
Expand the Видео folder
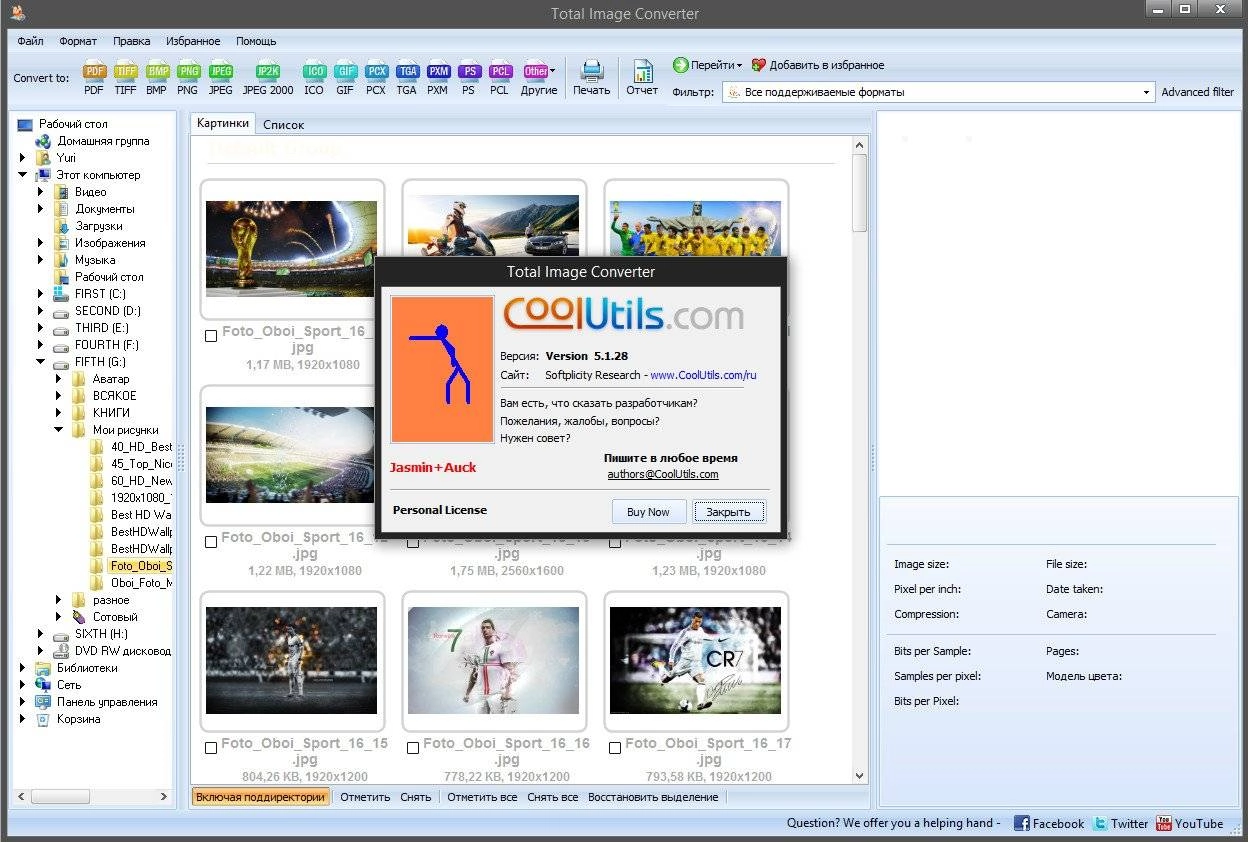(x=41, y=192)
